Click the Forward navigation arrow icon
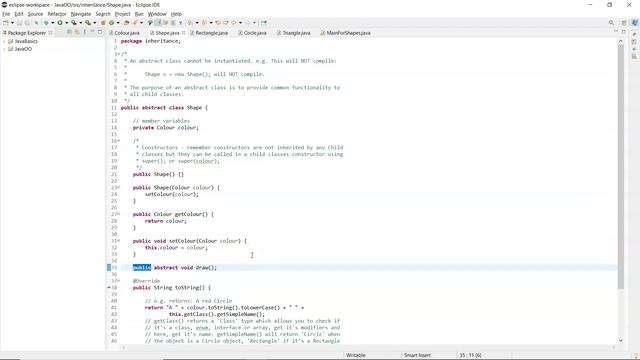640x360 pixels. 247,23
